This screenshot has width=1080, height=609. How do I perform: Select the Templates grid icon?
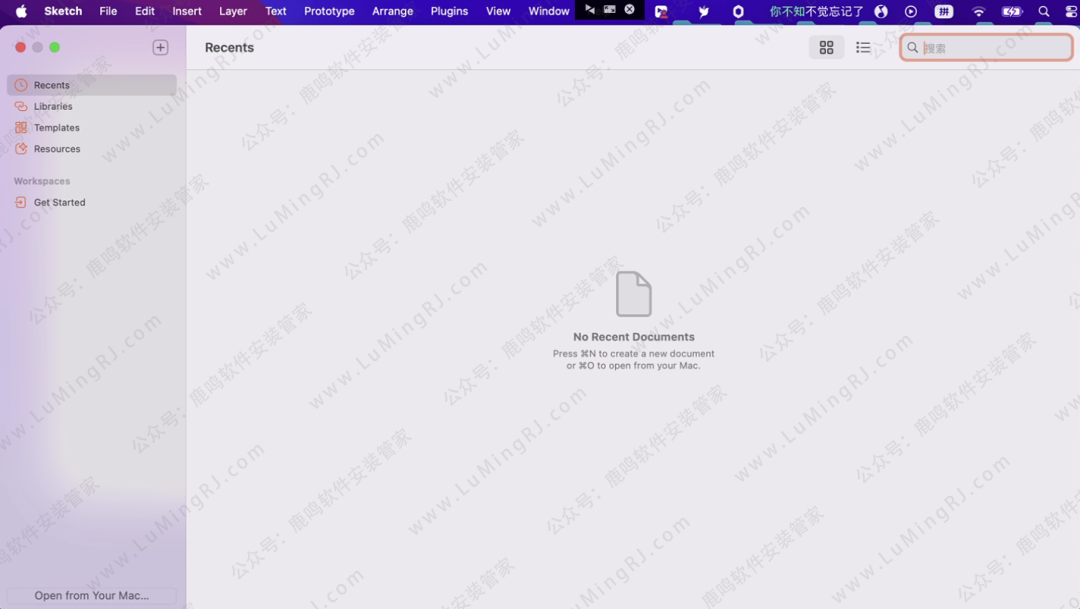21,128
